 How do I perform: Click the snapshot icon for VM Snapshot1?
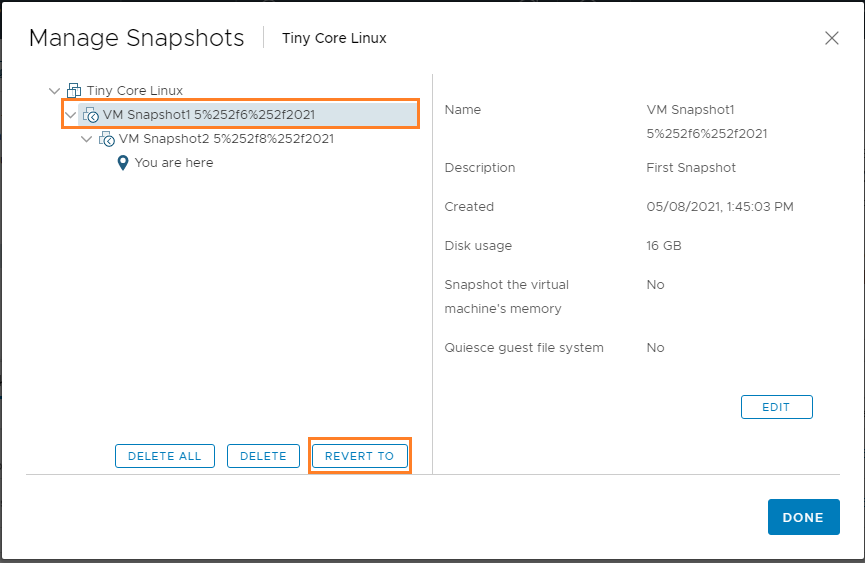(90, 115)
